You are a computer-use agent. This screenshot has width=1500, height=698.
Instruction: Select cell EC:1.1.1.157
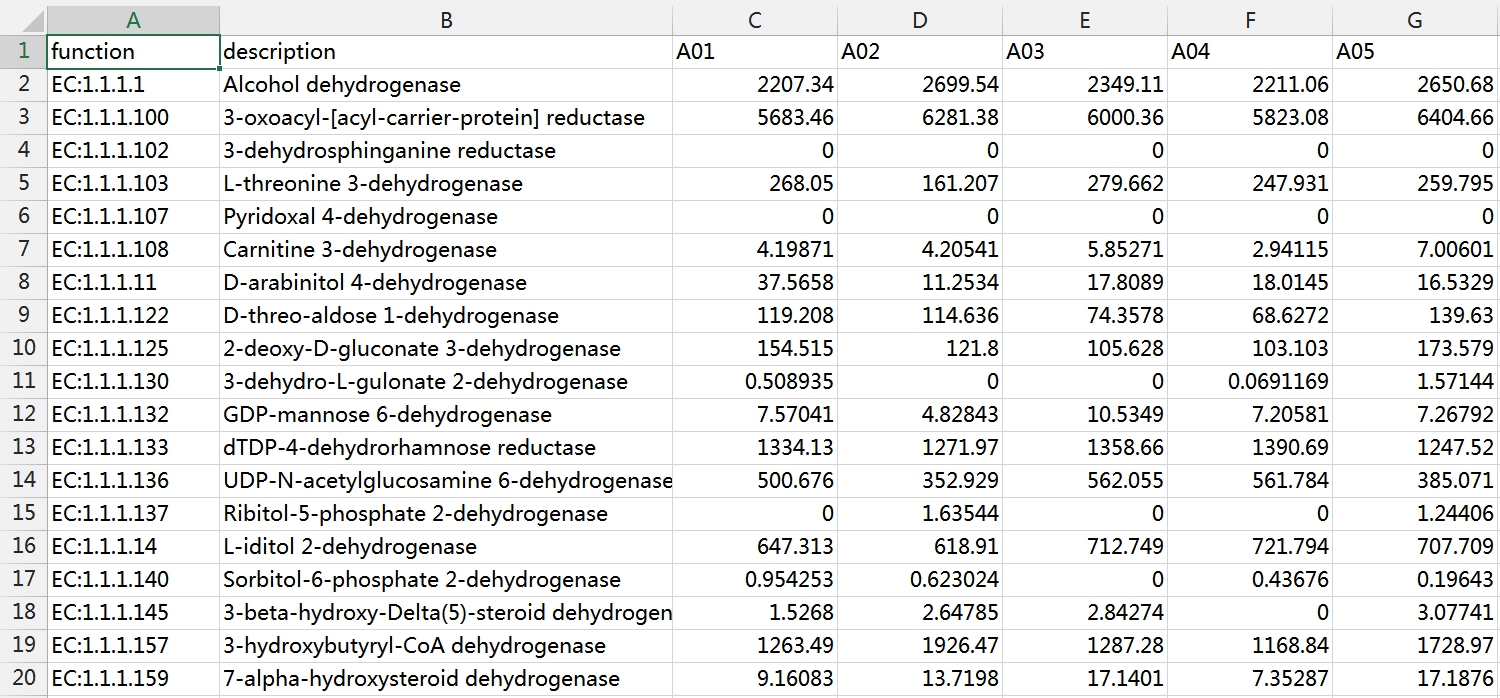(133, 646)
